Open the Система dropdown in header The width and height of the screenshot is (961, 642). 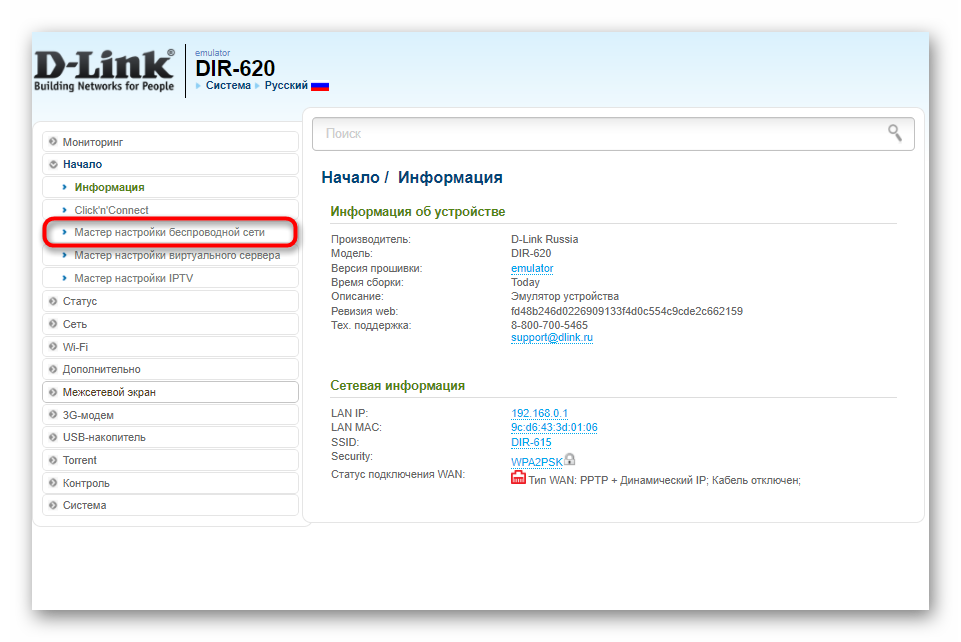[x=227, y=86]
